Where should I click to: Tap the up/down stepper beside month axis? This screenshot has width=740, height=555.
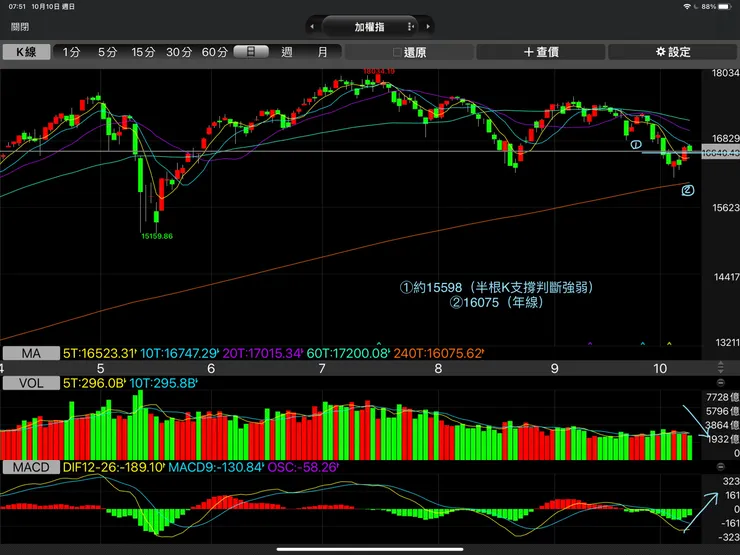(721, 367)
